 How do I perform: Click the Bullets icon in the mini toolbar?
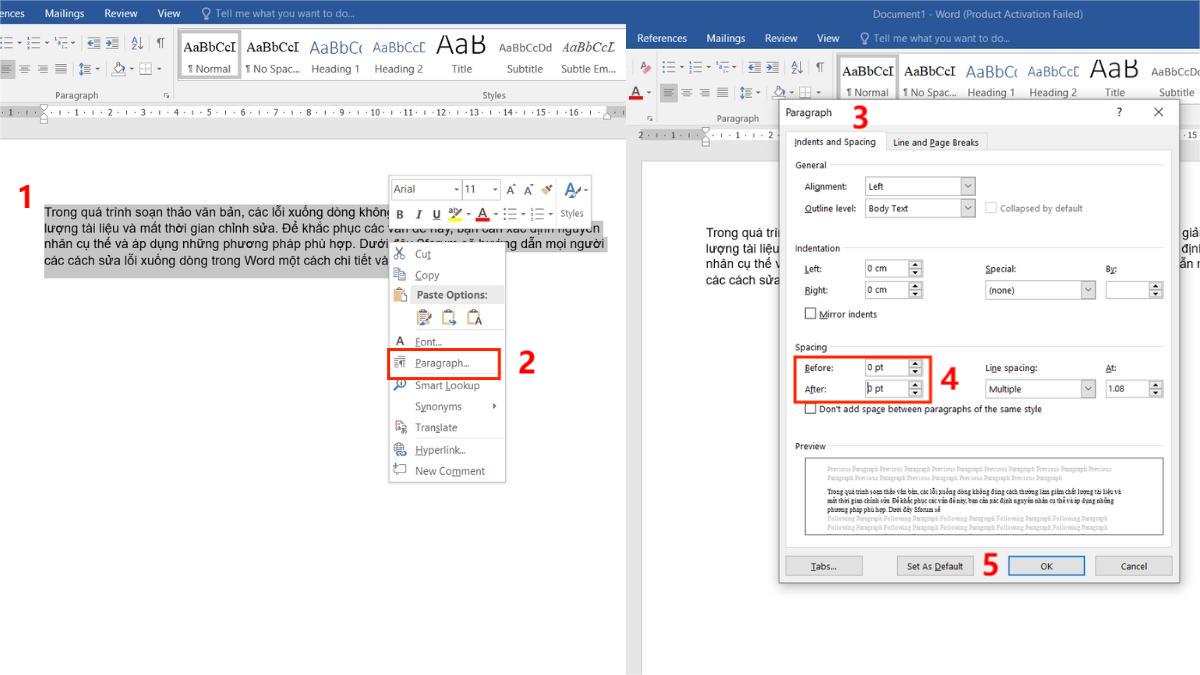tap(509, 214)
